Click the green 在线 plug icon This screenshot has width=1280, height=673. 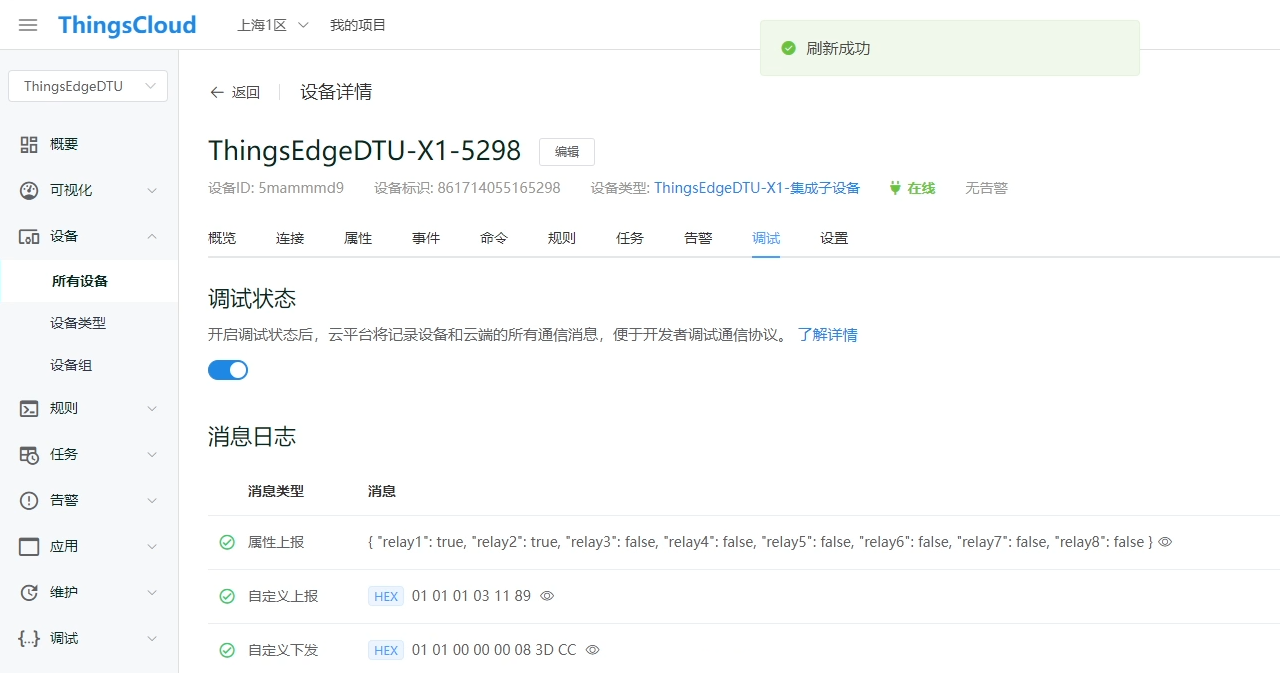pyautogui.click(x=895, y=188)
